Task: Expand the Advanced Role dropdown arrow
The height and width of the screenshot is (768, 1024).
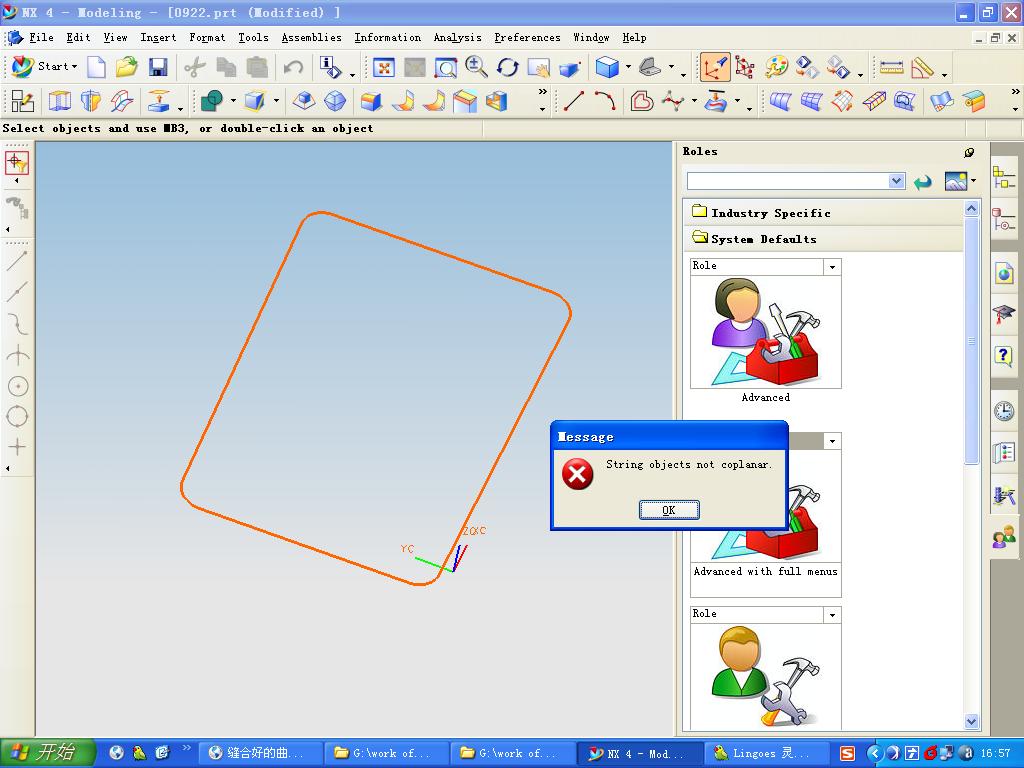Action: coord(833,266)
